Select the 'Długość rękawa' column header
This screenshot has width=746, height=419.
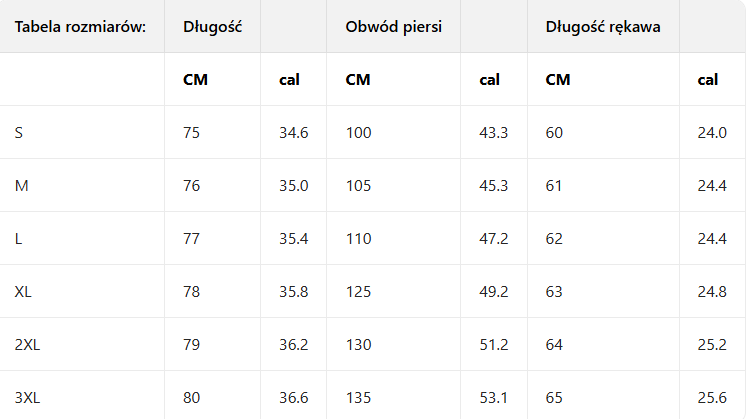[x=603, y=26]
